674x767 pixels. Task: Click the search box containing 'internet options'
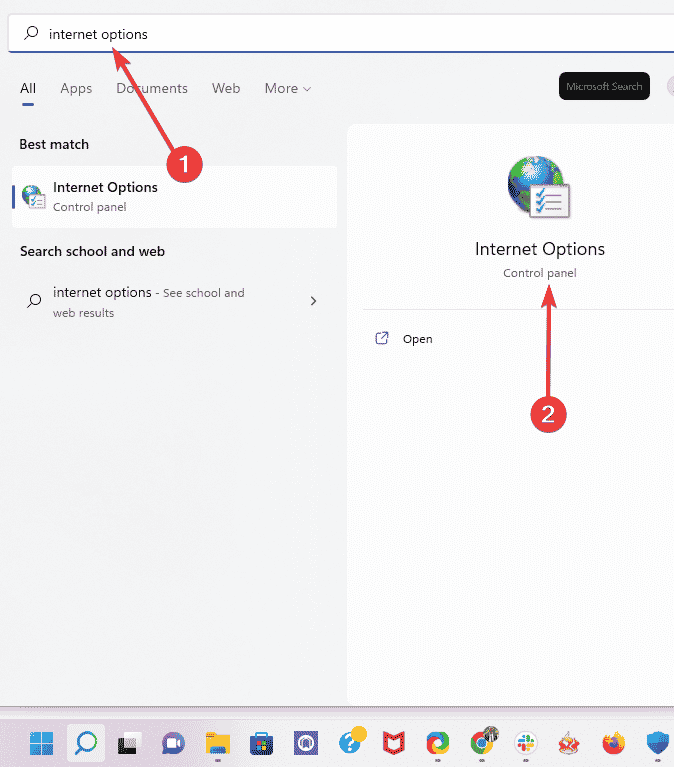pos(341,33)
